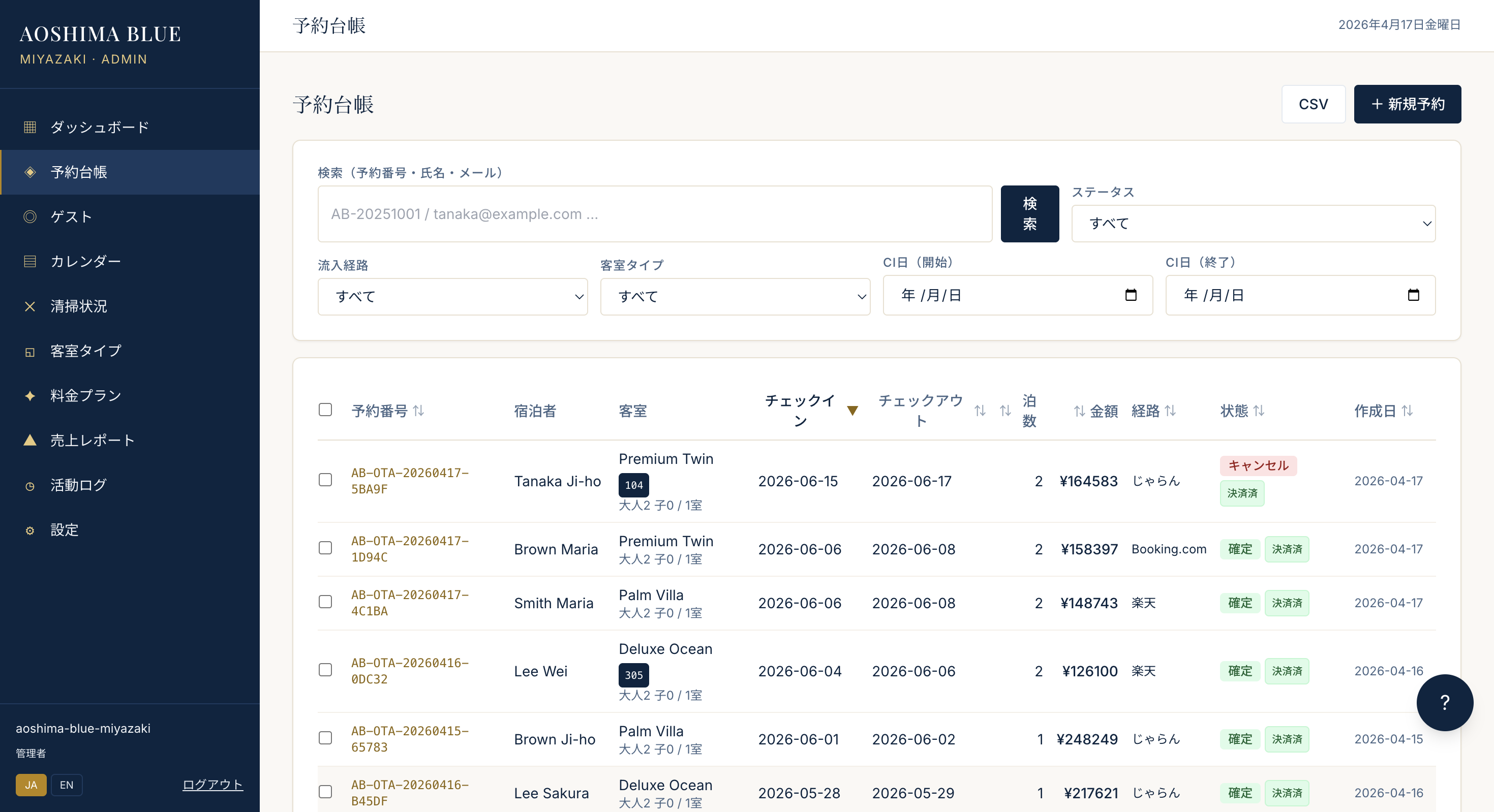
Task: Go to ゲスト page
Action: click(130, 217)
